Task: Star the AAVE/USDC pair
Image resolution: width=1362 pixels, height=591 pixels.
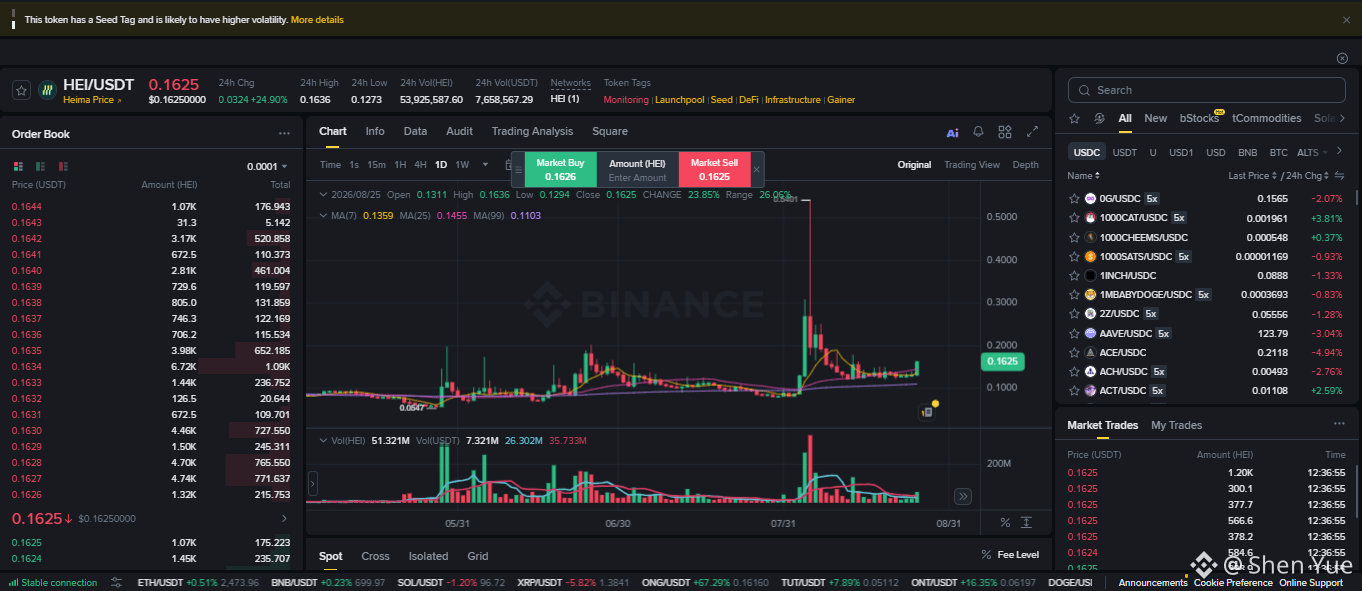Action: pyautogui.click(x=1074, y=333)
